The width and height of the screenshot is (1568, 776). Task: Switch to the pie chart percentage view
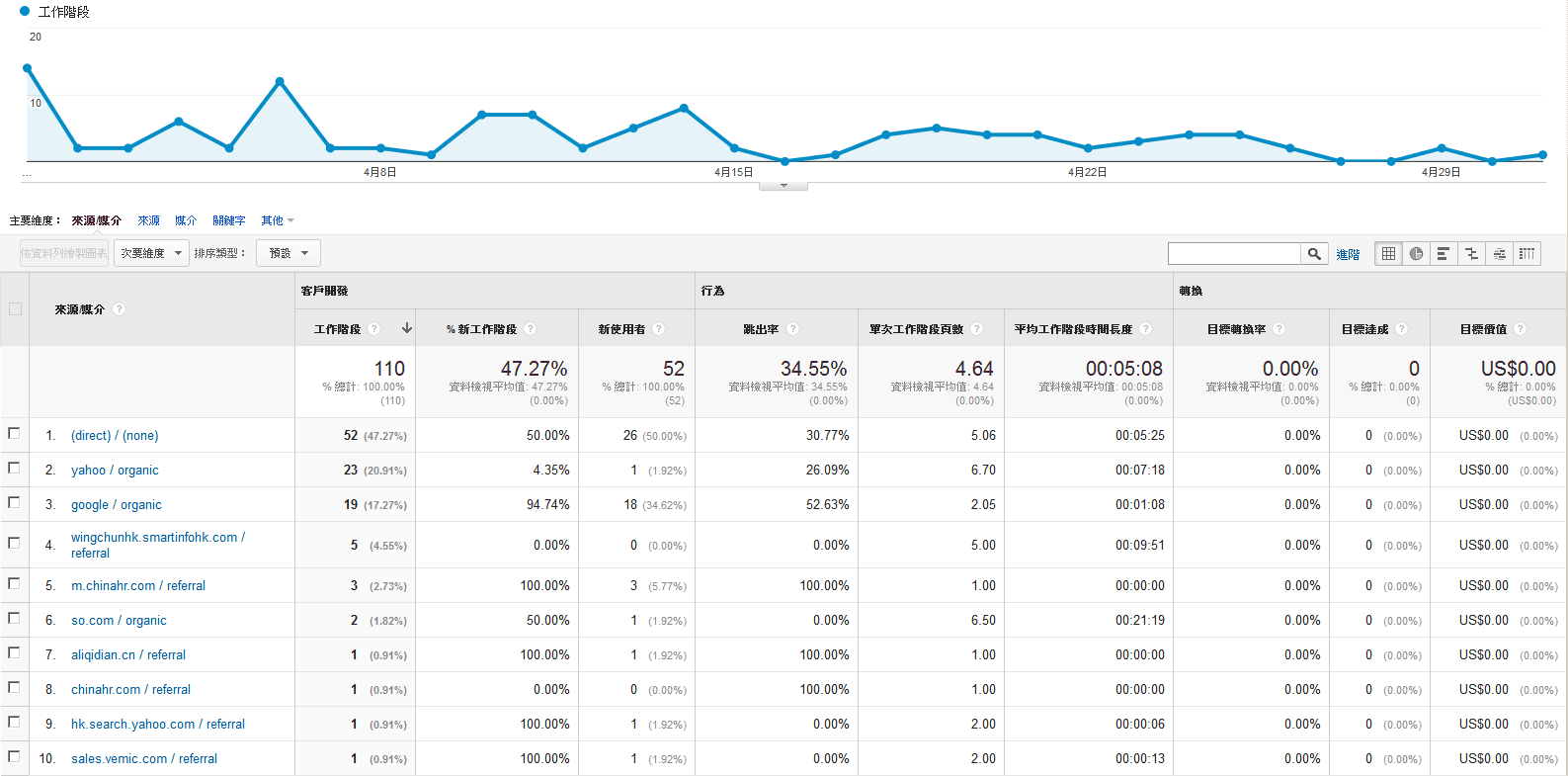[x=1416, y=254]
